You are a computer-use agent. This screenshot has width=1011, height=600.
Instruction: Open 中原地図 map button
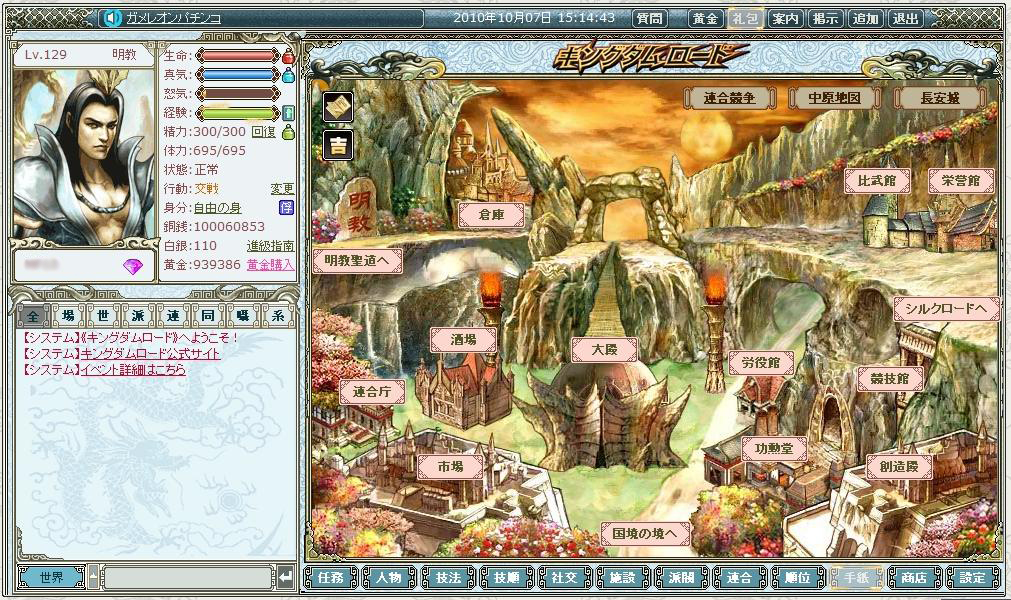coord(834,98)
